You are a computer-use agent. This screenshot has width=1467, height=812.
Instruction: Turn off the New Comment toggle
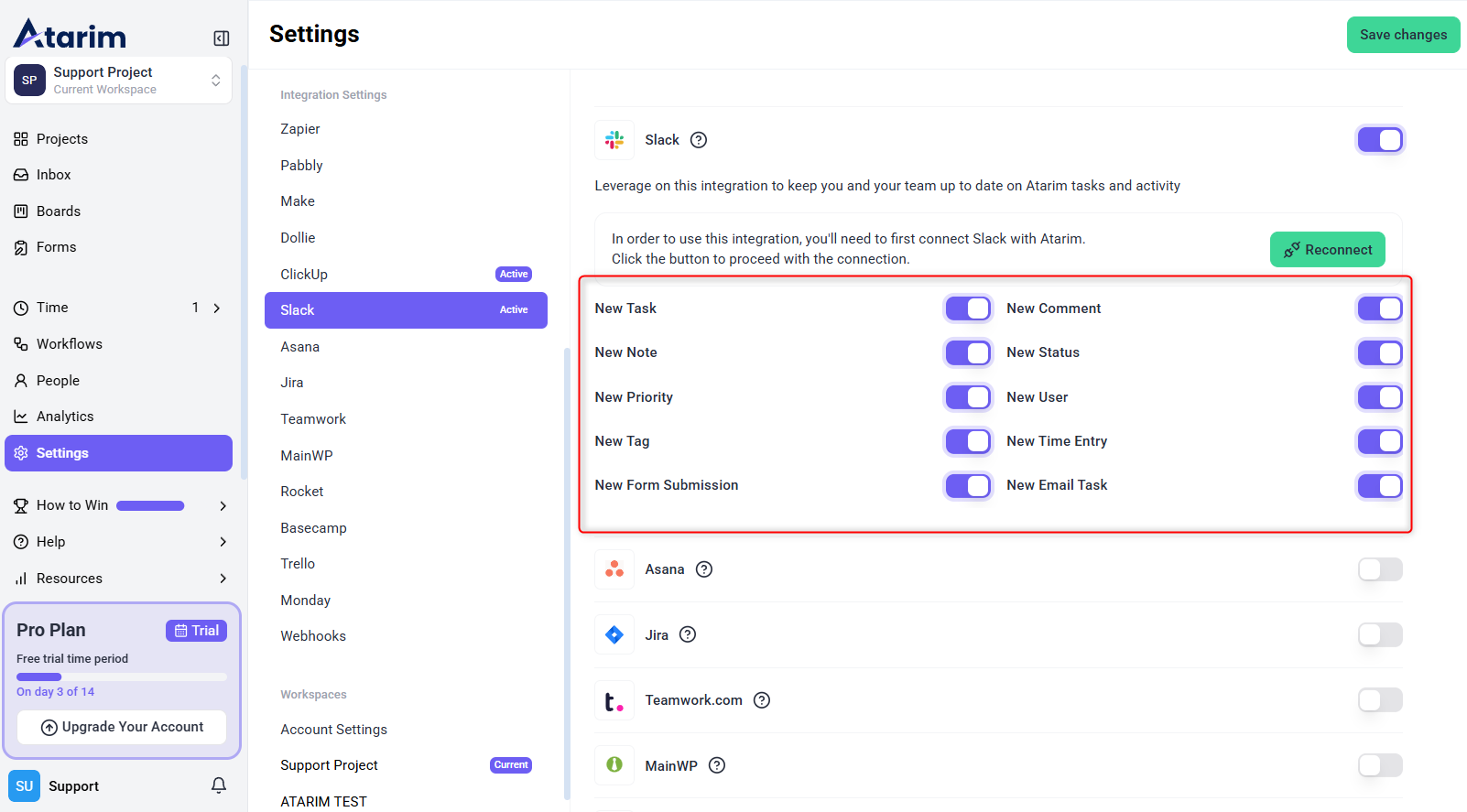1379,309
